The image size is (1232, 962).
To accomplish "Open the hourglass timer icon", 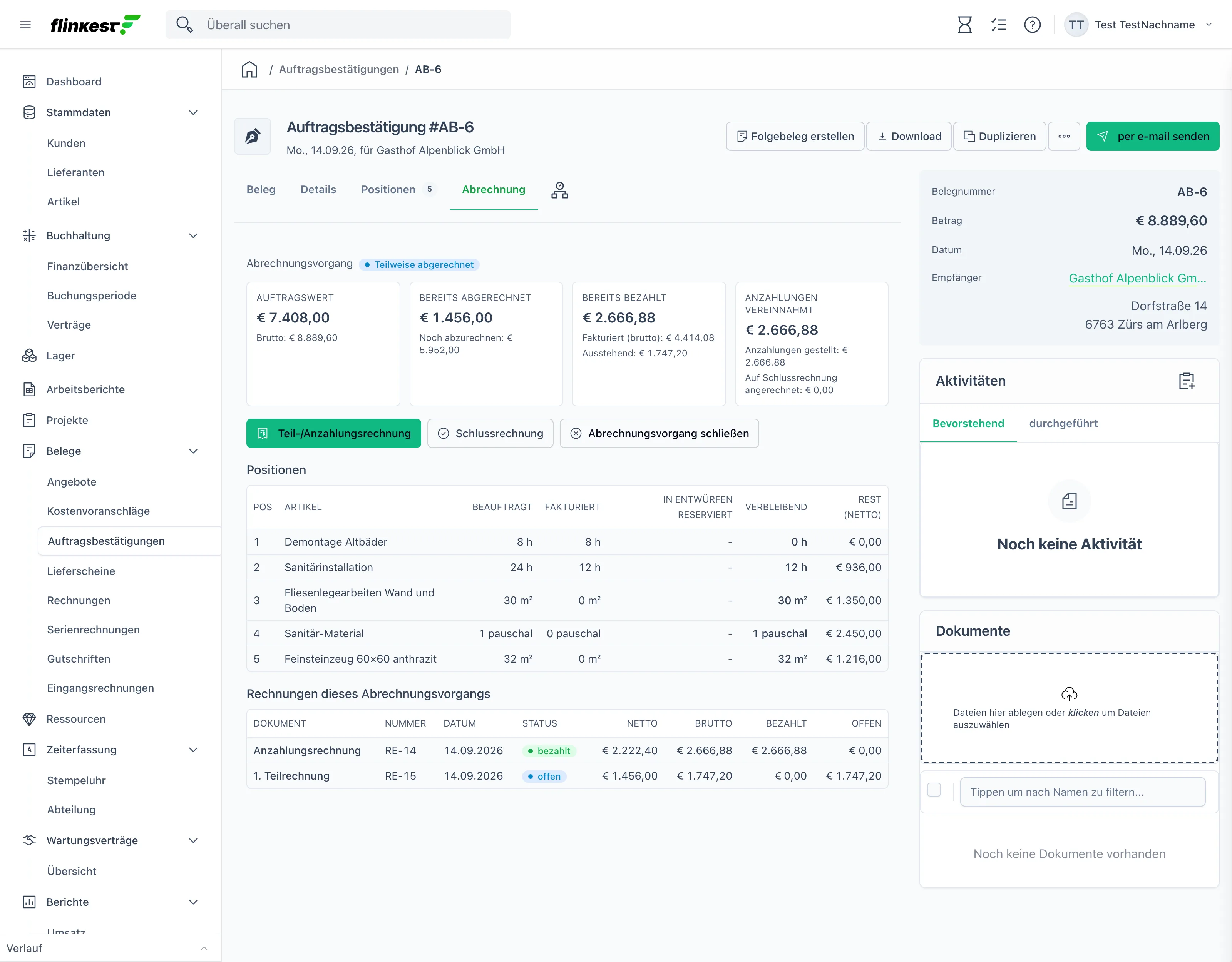I will click(x=964, y=25).
